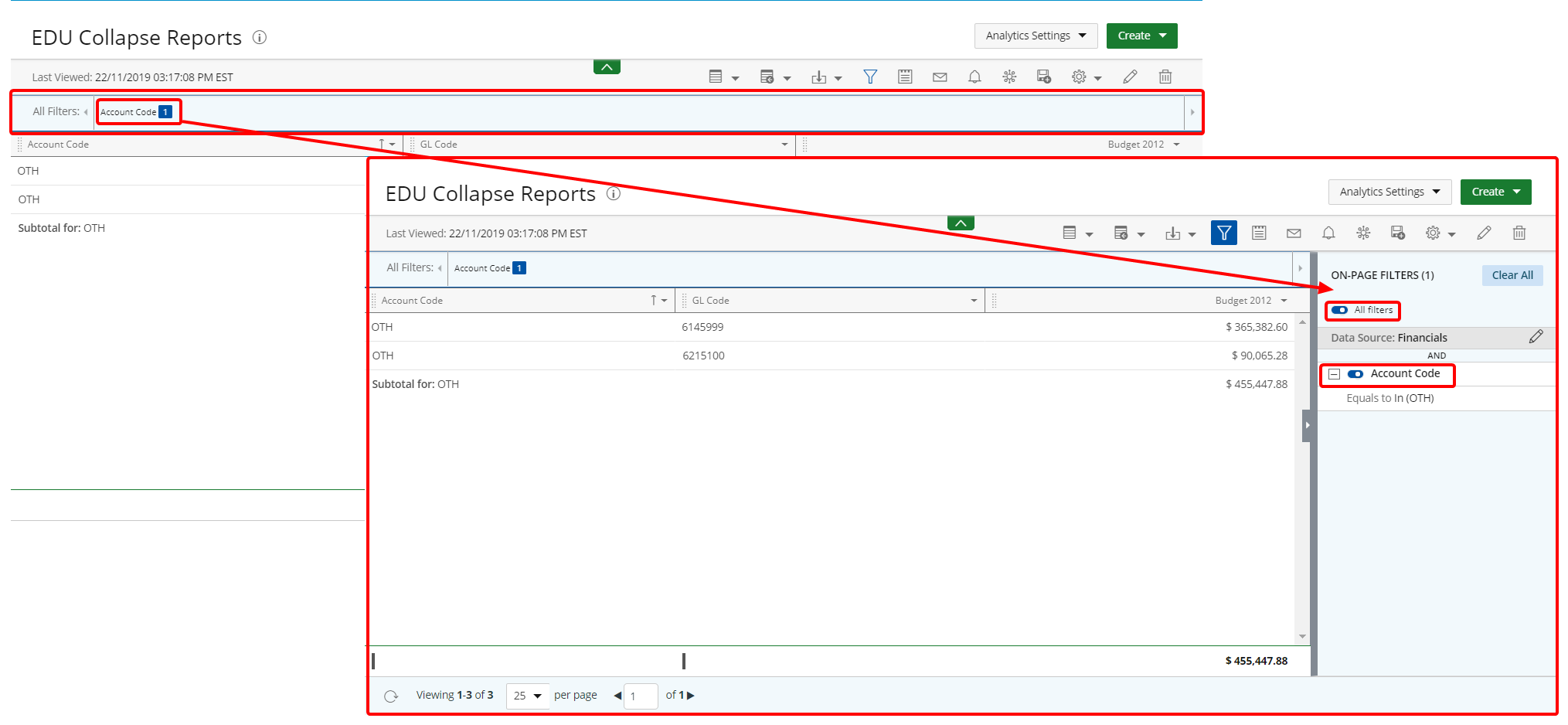Go to the previous page using the left arrow
The image size is (1568, 725).
point(617,696)
